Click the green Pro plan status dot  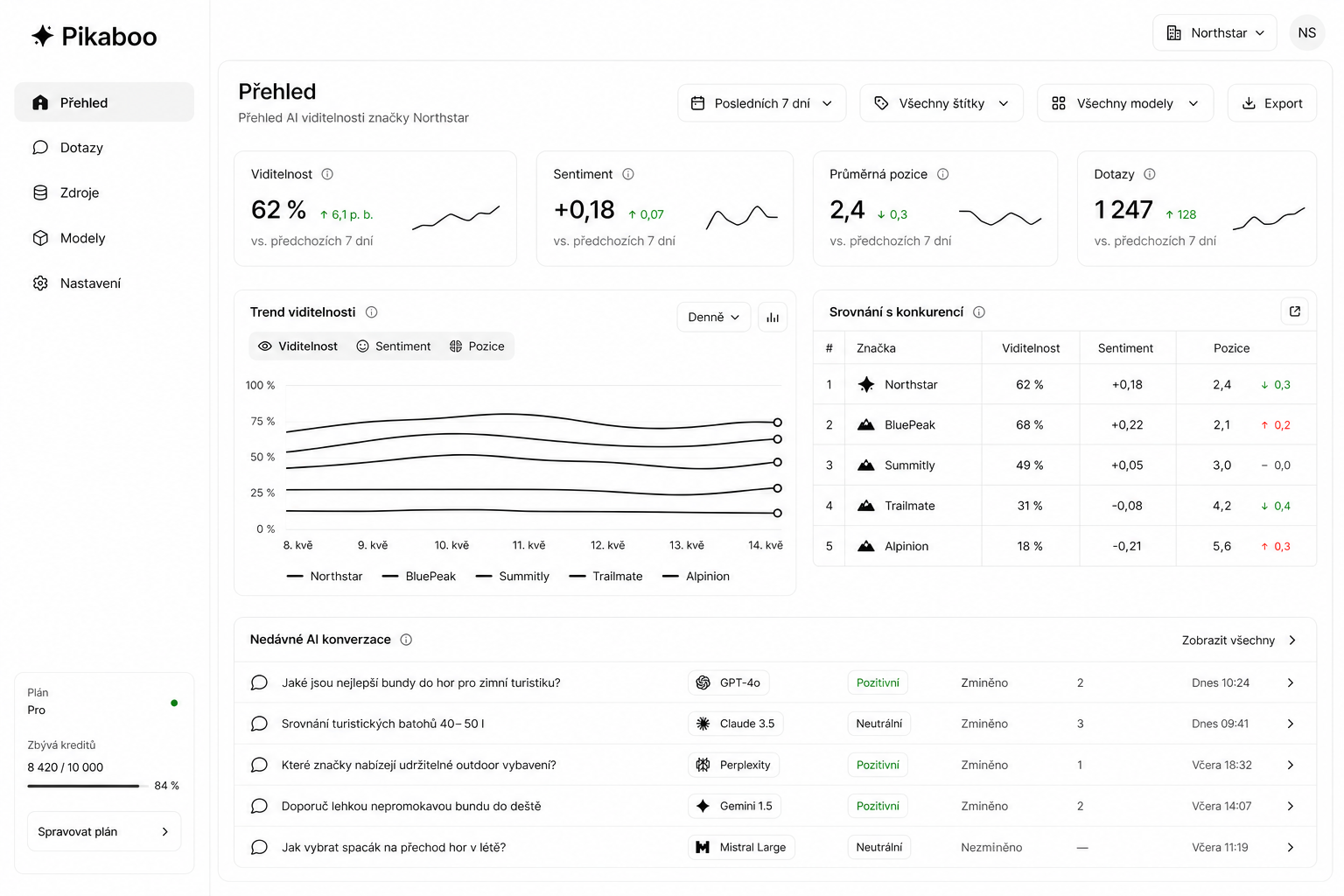tap(174, 703)
